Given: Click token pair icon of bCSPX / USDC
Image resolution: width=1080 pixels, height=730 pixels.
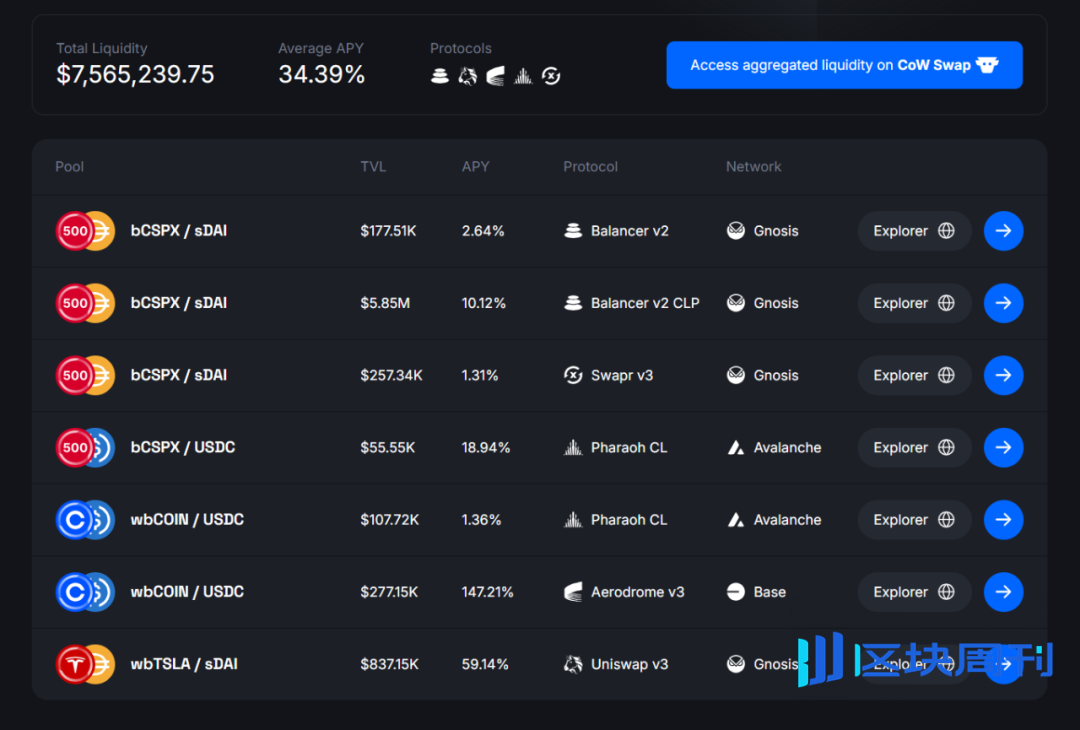Looking at the screenshot, I should point(85,448).
